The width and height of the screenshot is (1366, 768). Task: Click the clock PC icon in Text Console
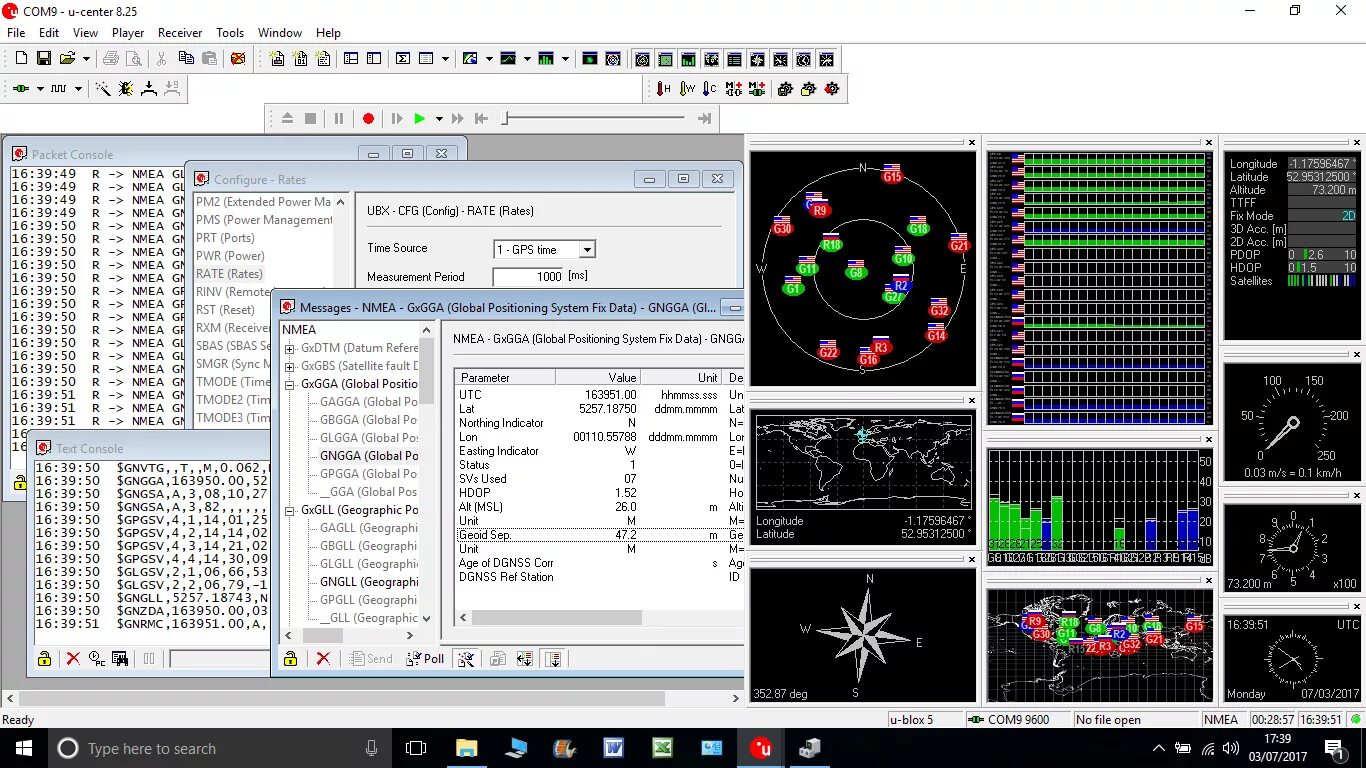[x=97, y=659]
